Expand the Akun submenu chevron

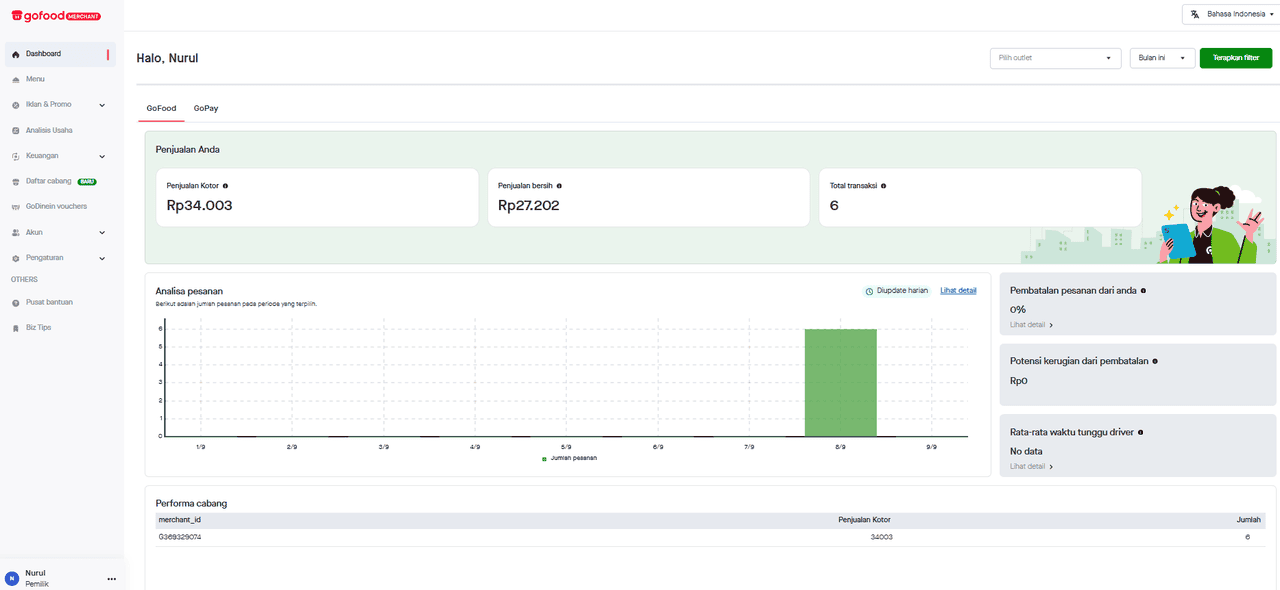102,232
